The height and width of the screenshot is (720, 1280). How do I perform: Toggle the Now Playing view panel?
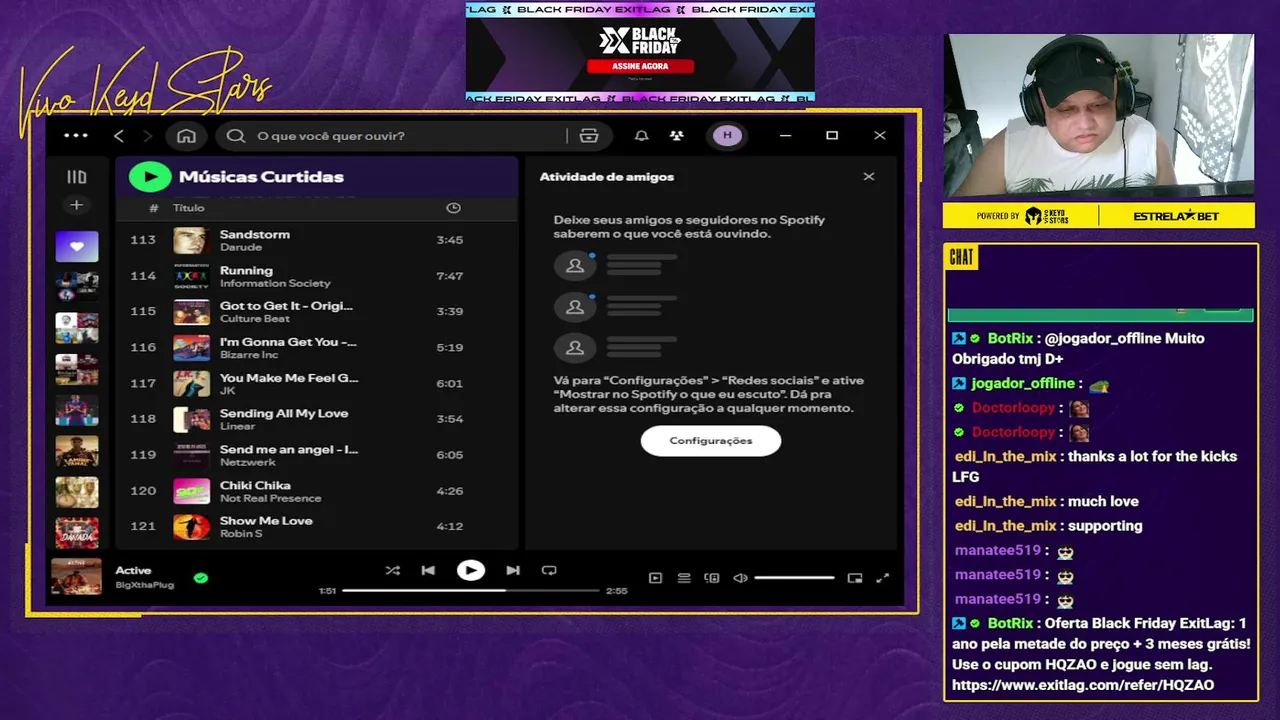[x=655, y=578]
